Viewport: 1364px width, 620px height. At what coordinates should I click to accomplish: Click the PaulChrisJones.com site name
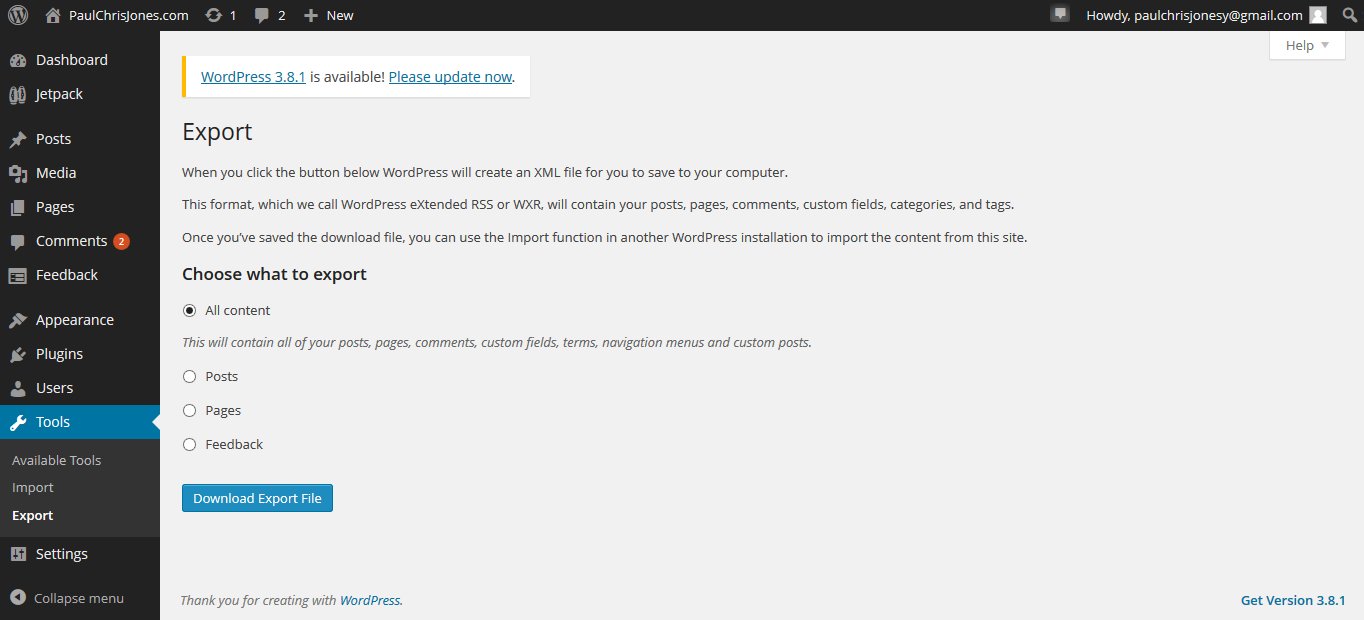(129, 15)
